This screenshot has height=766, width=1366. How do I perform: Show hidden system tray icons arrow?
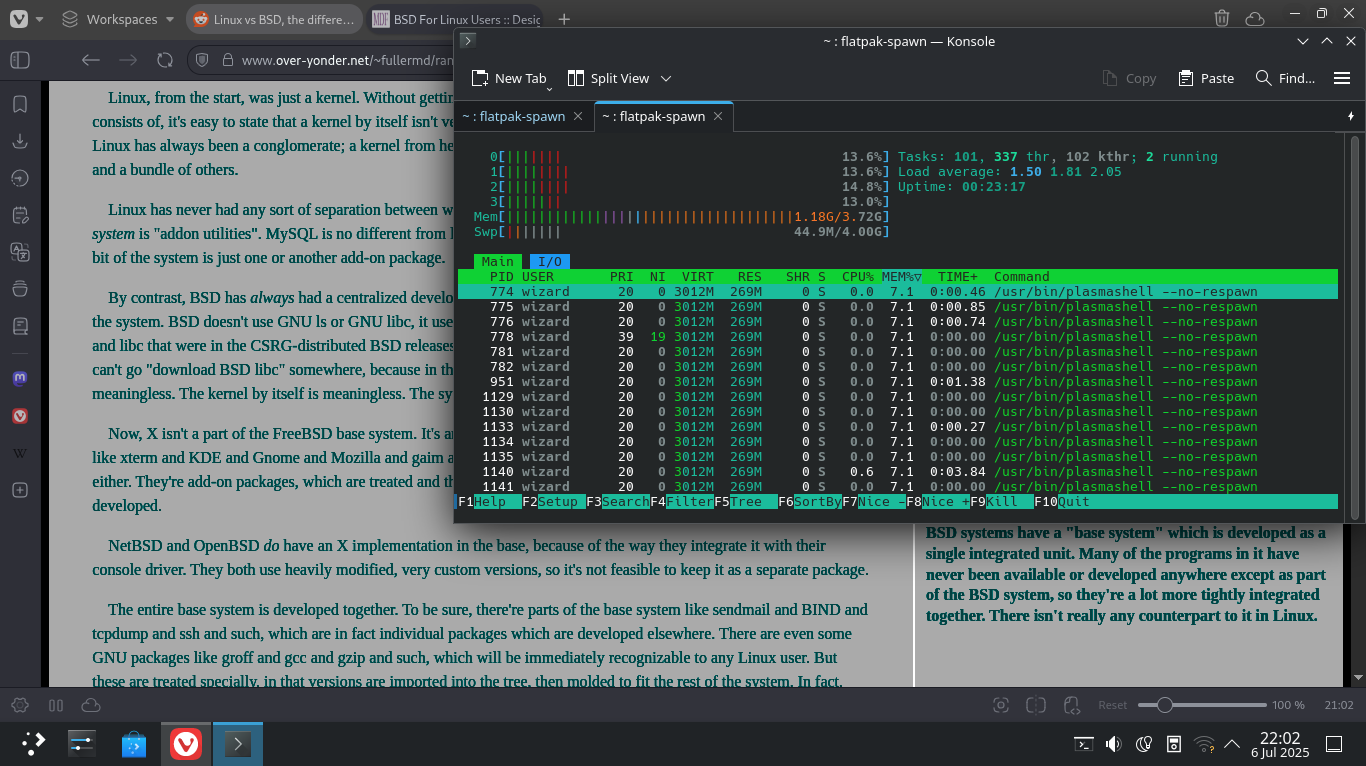coord(1234,743)
